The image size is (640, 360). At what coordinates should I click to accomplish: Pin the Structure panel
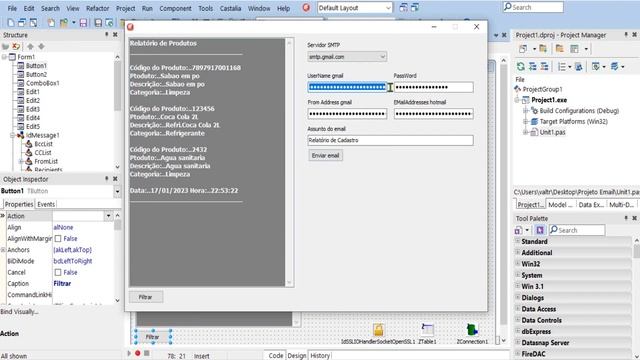point(107,35)
